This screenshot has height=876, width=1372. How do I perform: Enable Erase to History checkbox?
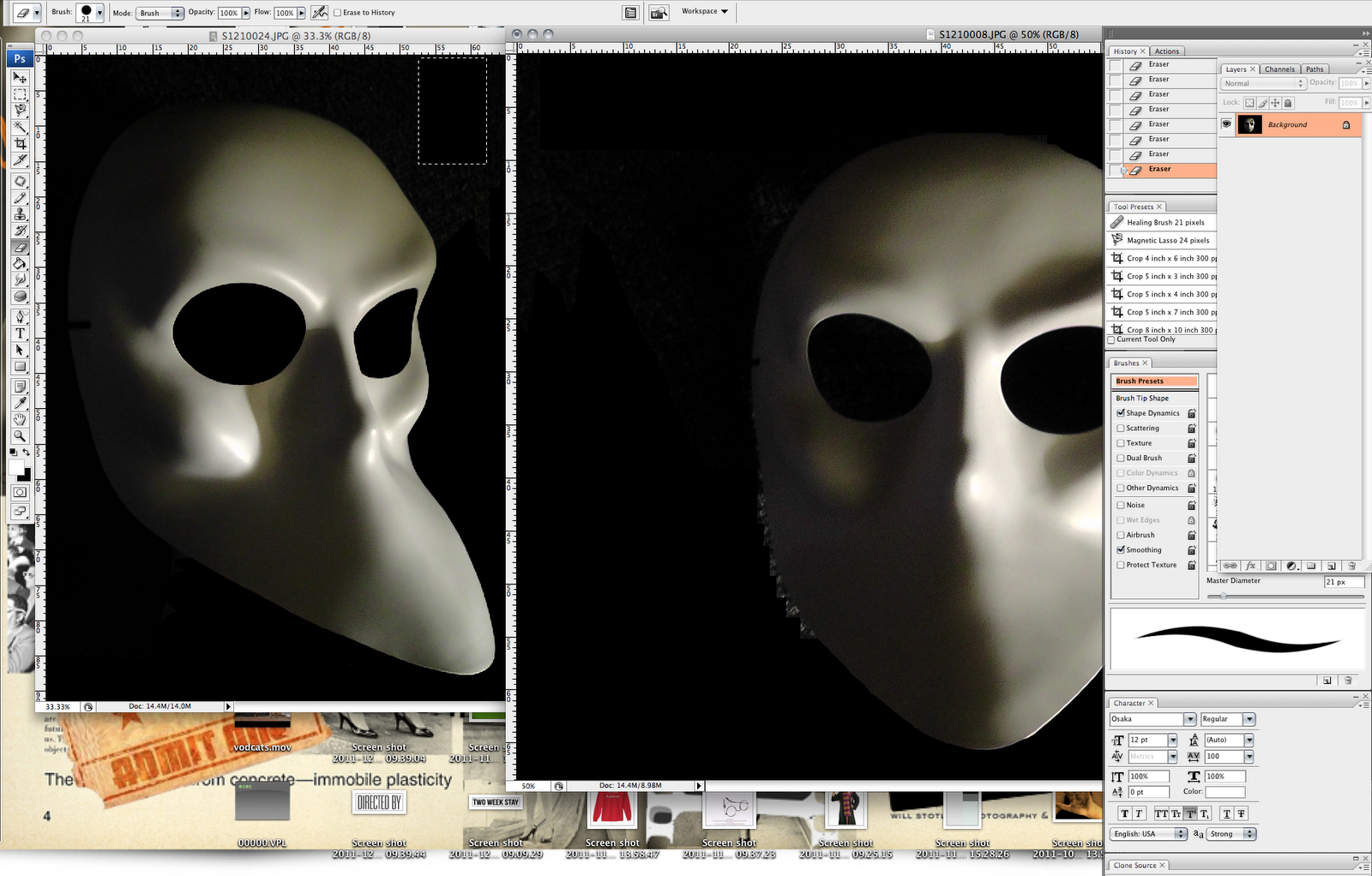[337, 13]
